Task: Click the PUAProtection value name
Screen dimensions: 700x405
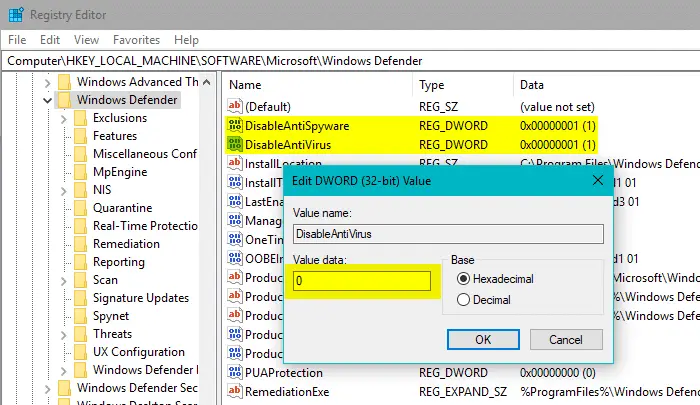Action: point(283,373)
